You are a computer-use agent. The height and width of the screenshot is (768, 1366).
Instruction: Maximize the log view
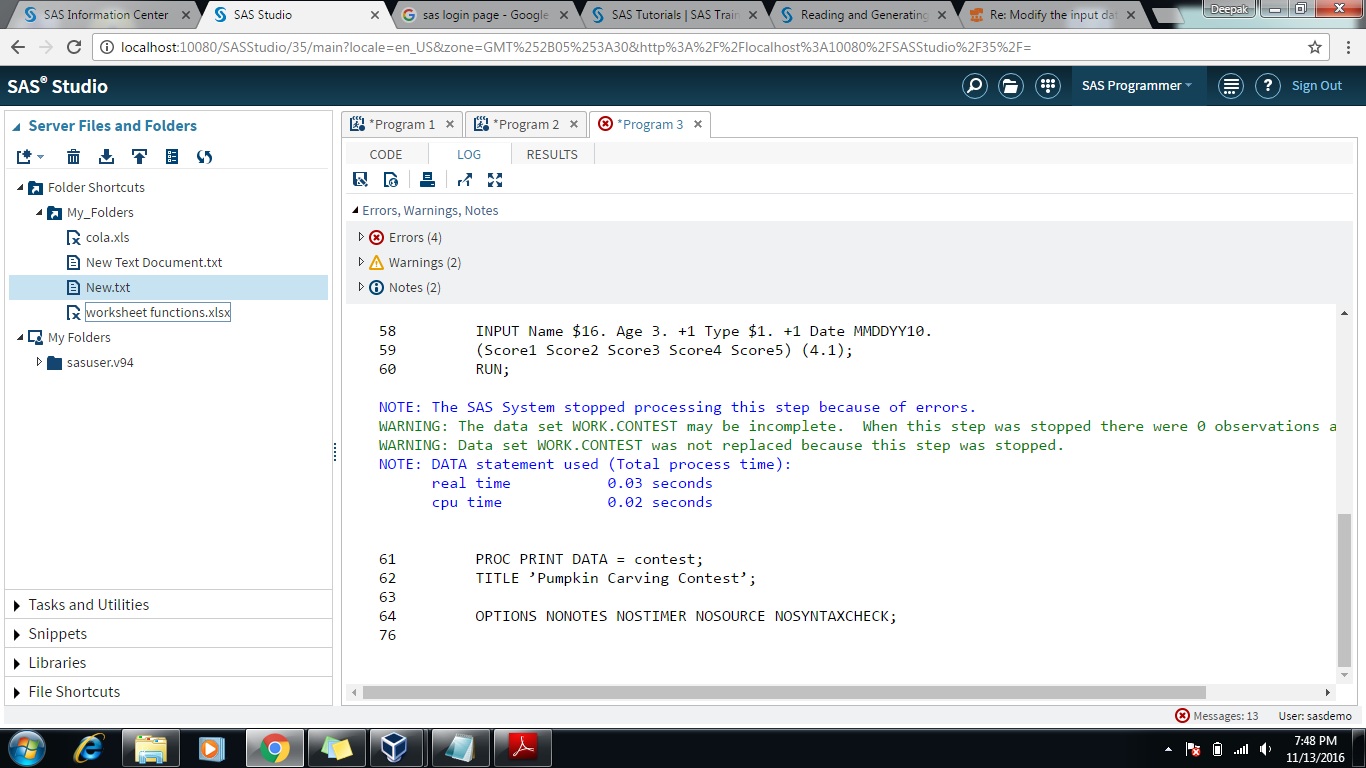495,179
